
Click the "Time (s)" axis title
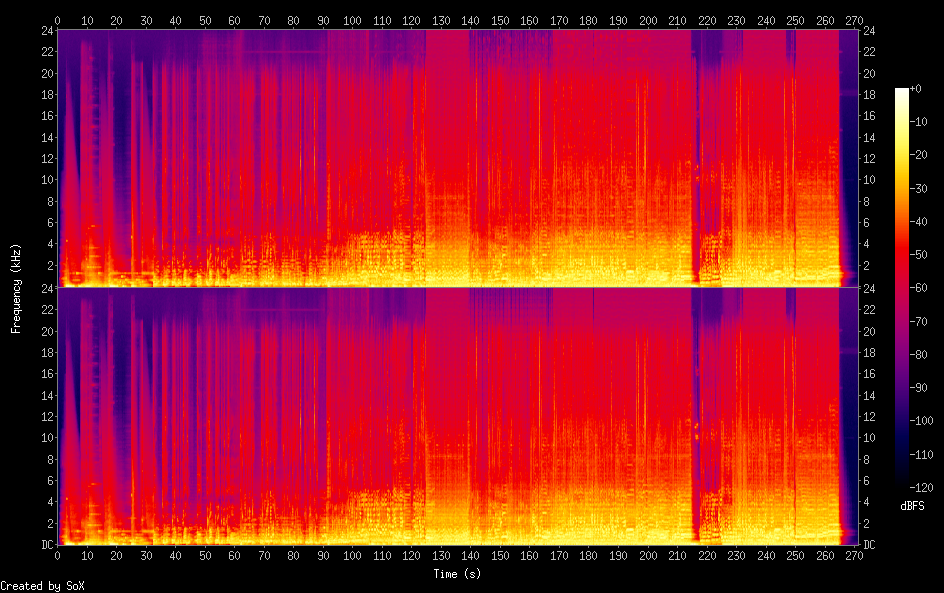[457, 574]
